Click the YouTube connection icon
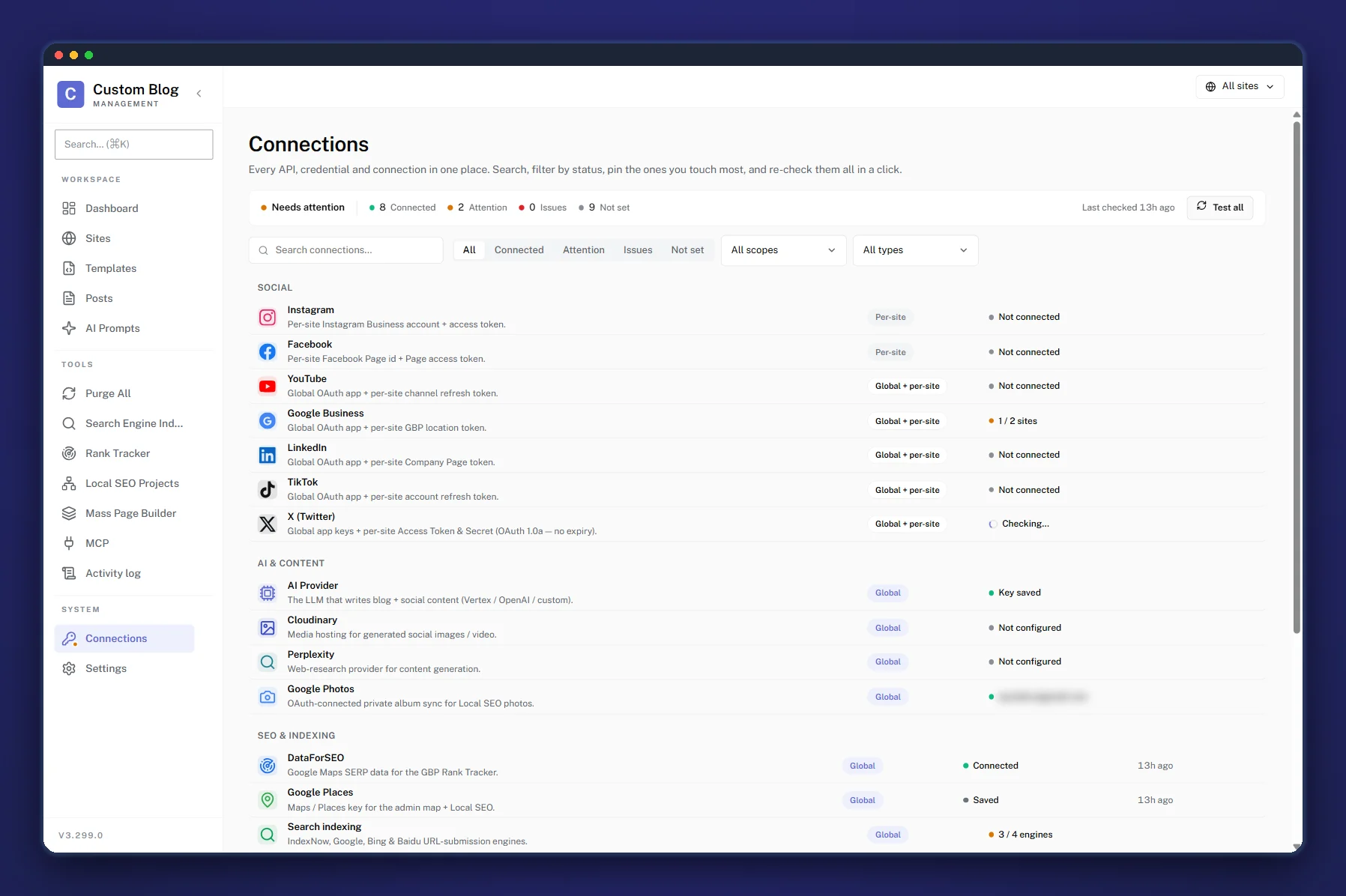Image resolution: width=1346 pixels, height=896 pixels. point(268,386)
